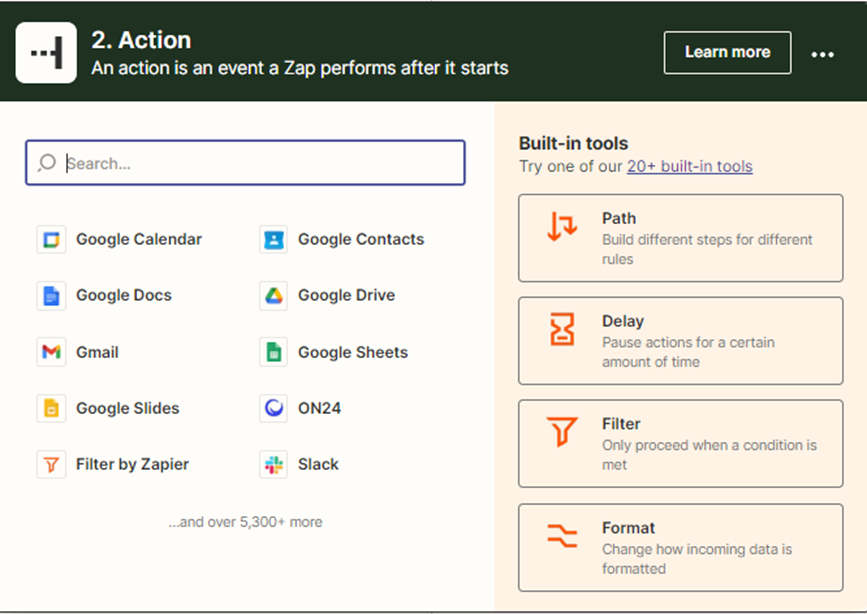Screen dimensions: 867x614
Task: Click the Learn more button
Action: (x=727, y=53)
